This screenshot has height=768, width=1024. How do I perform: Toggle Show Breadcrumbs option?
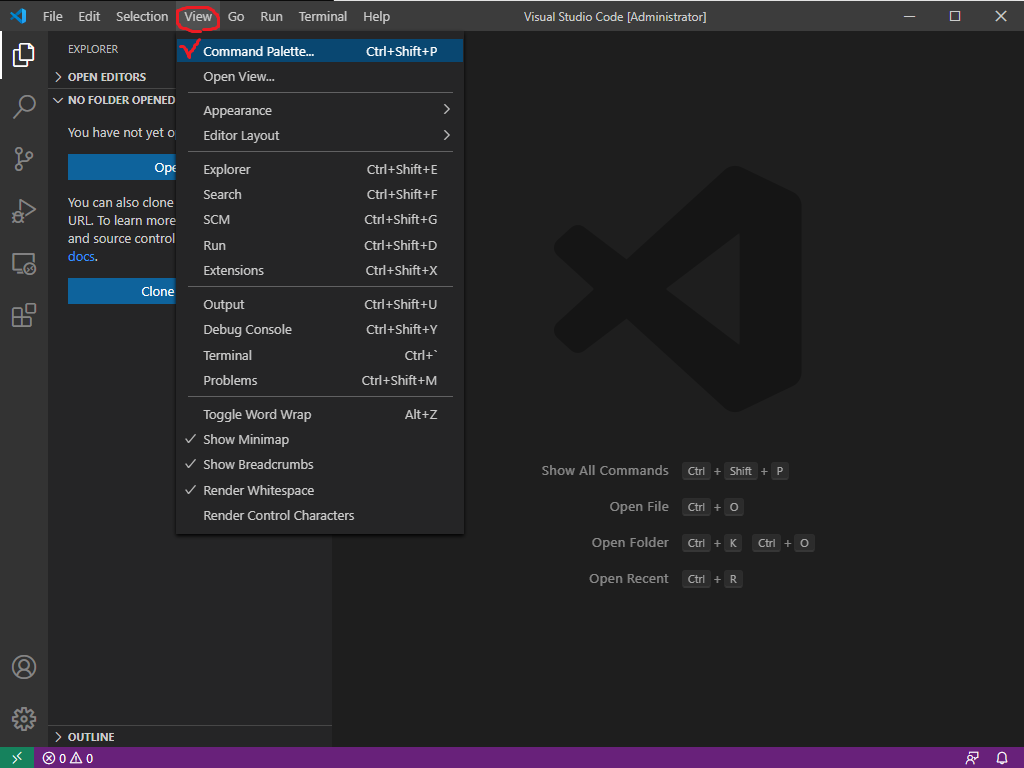click(x=258, y=465)
